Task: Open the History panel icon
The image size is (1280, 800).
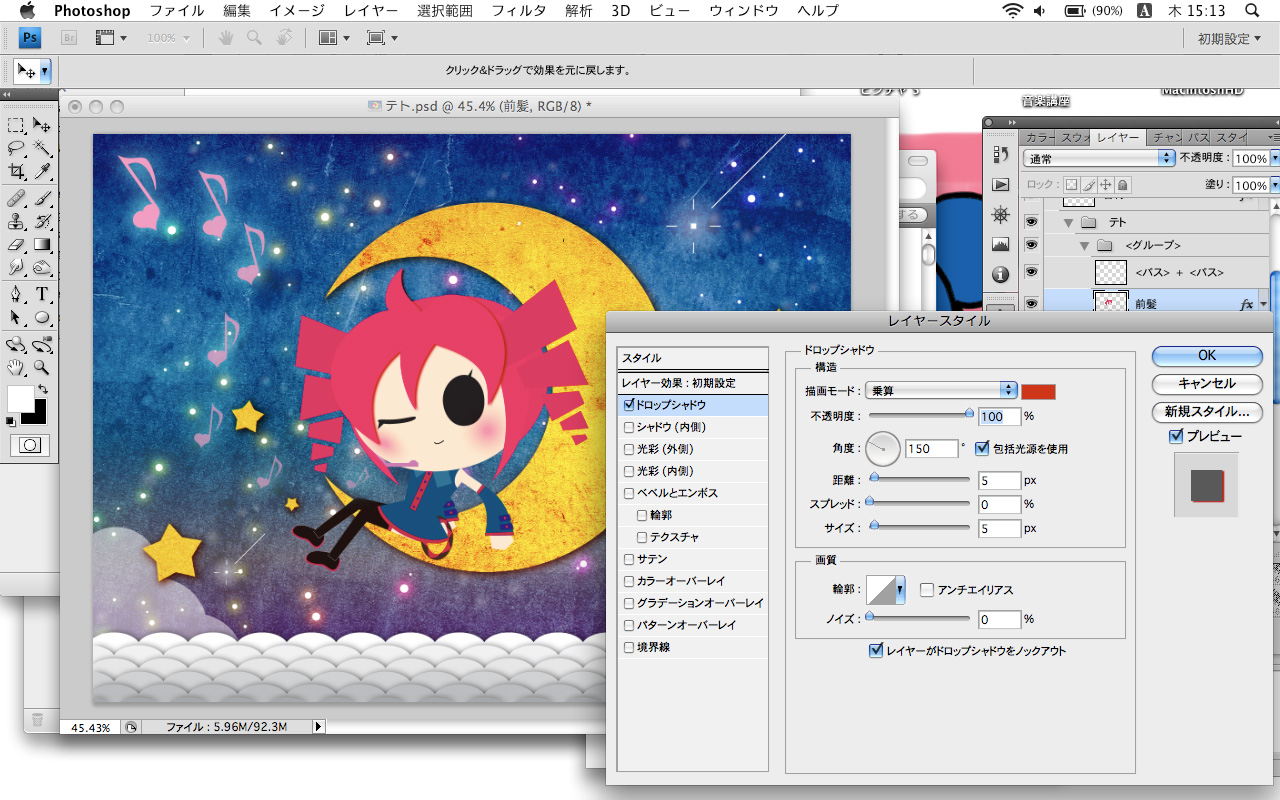Action: [x=1000, y=154]
